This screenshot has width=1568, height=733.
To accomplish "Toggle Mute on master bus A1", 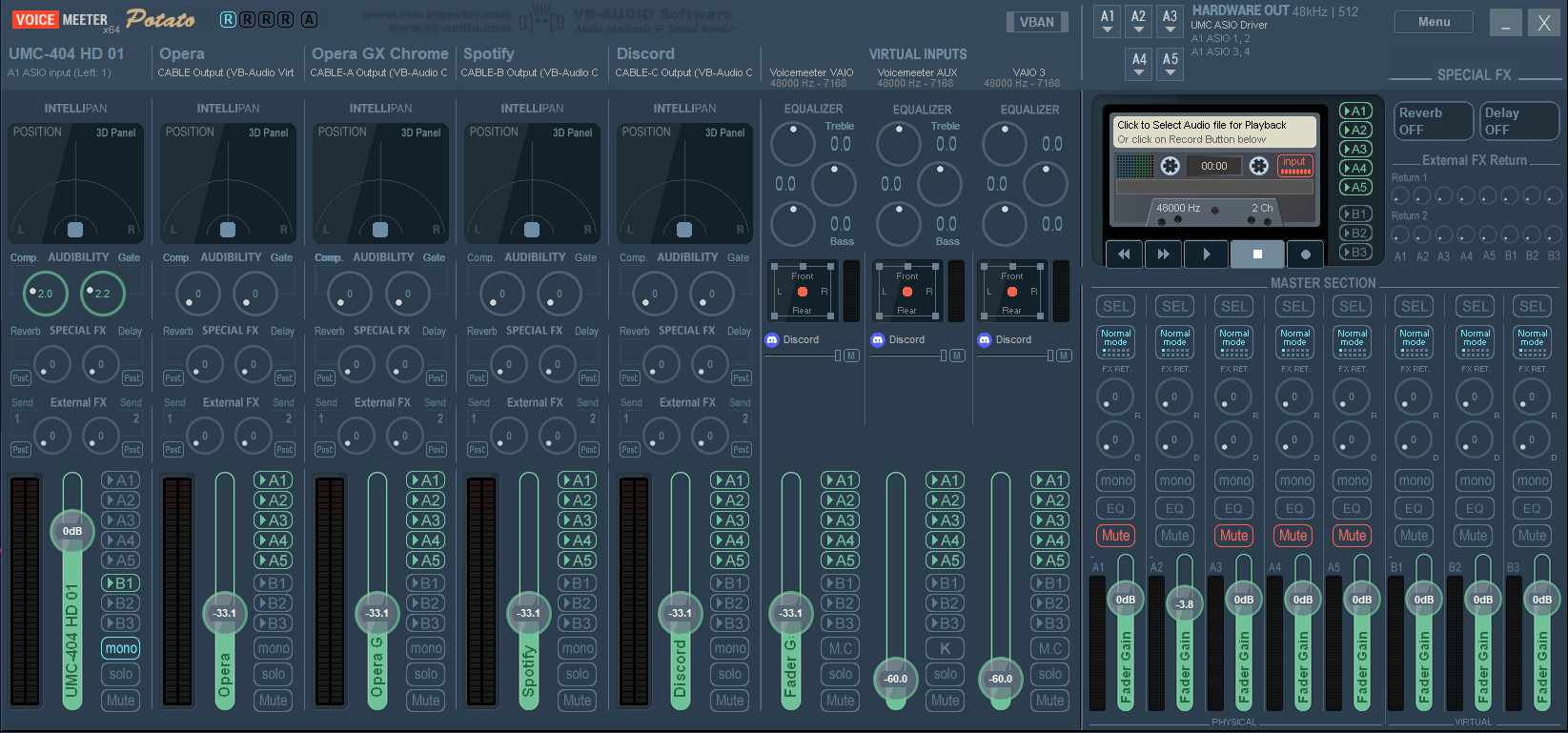I will point(1115,536).
